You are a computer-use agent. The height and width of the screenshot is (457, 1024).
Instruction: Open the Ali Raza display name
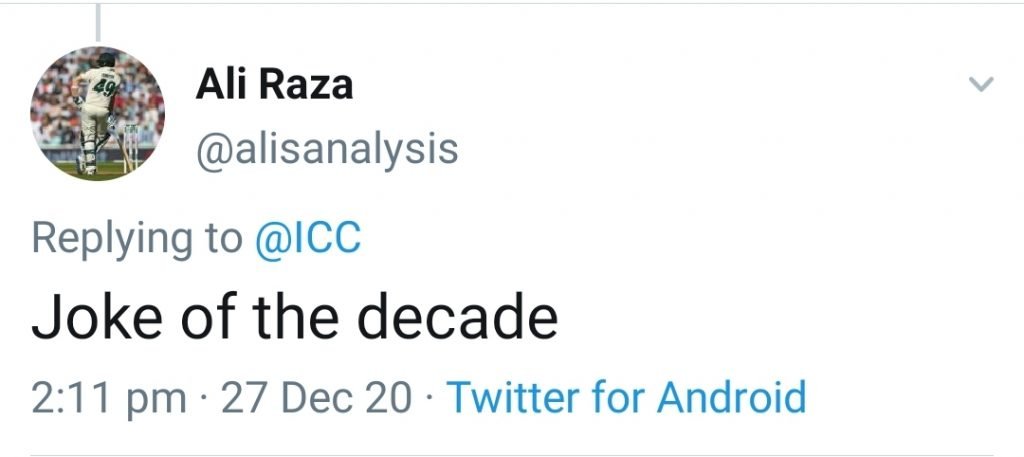tap(274, 85)
